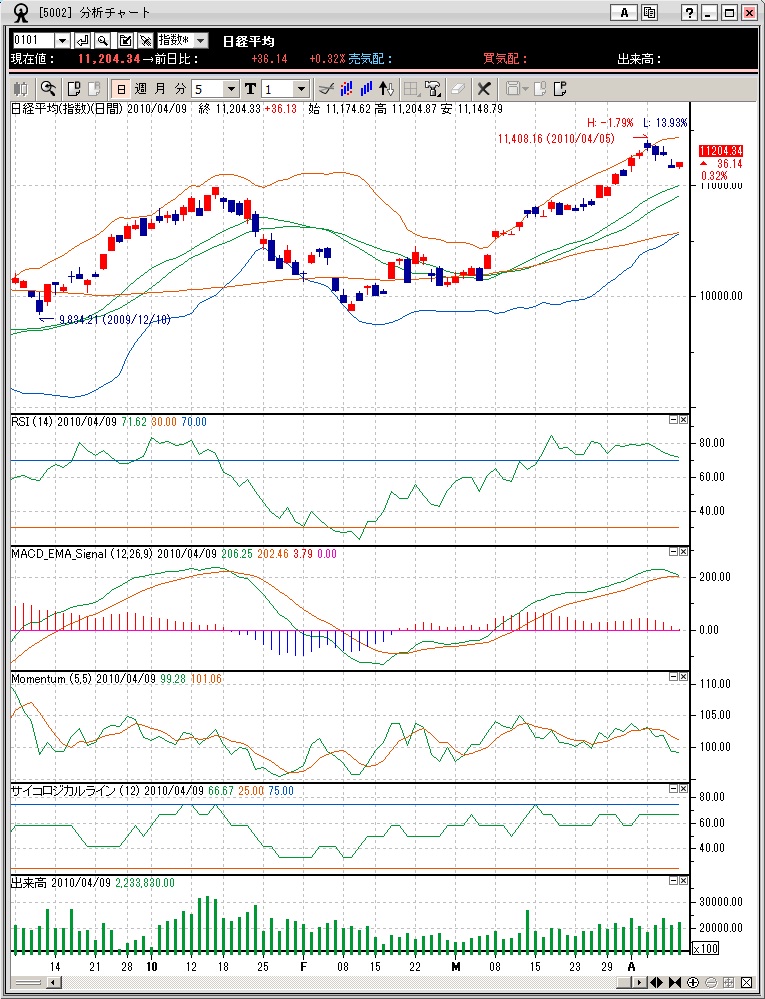Click the magnifier zoom tool in chart toolbar
Image resolution: width=765 pixels, height=999 pixels.
tap(46, 89)
